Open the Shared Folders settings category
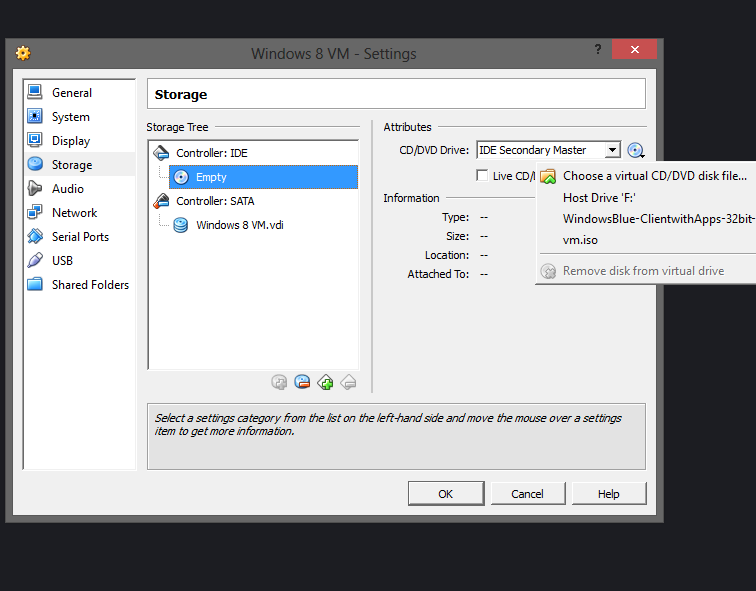756x591 pixels. [x=80, y=284]
